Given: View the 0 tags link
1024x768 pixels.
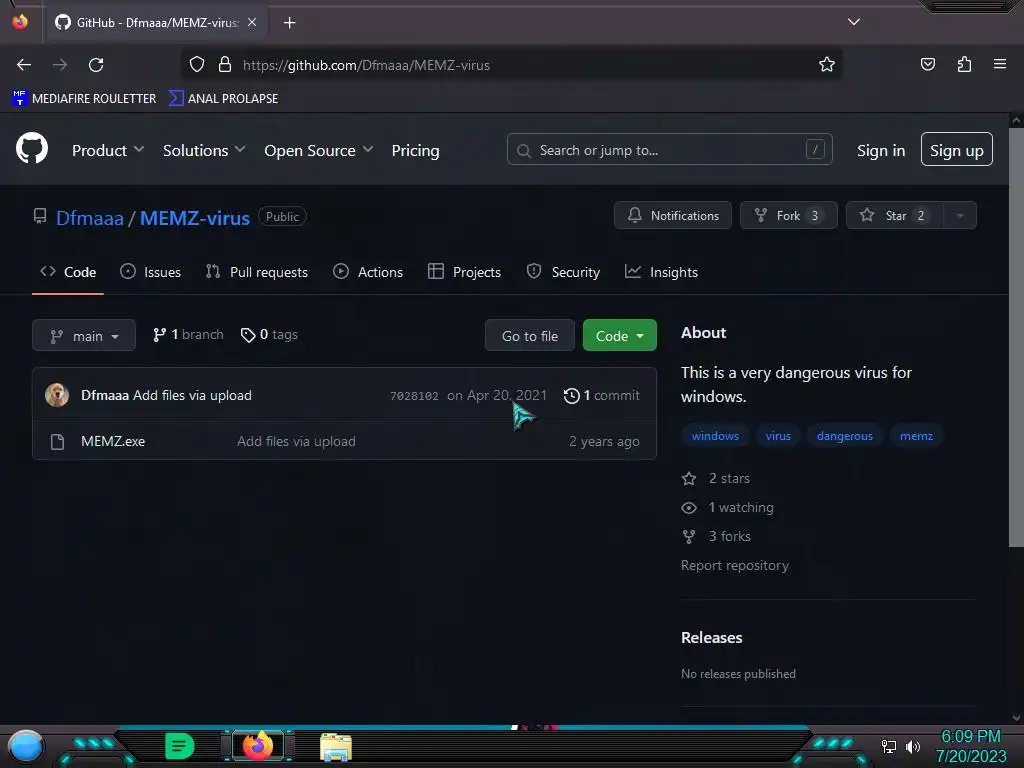Looking at the screenshot, I should pos(269,334).
